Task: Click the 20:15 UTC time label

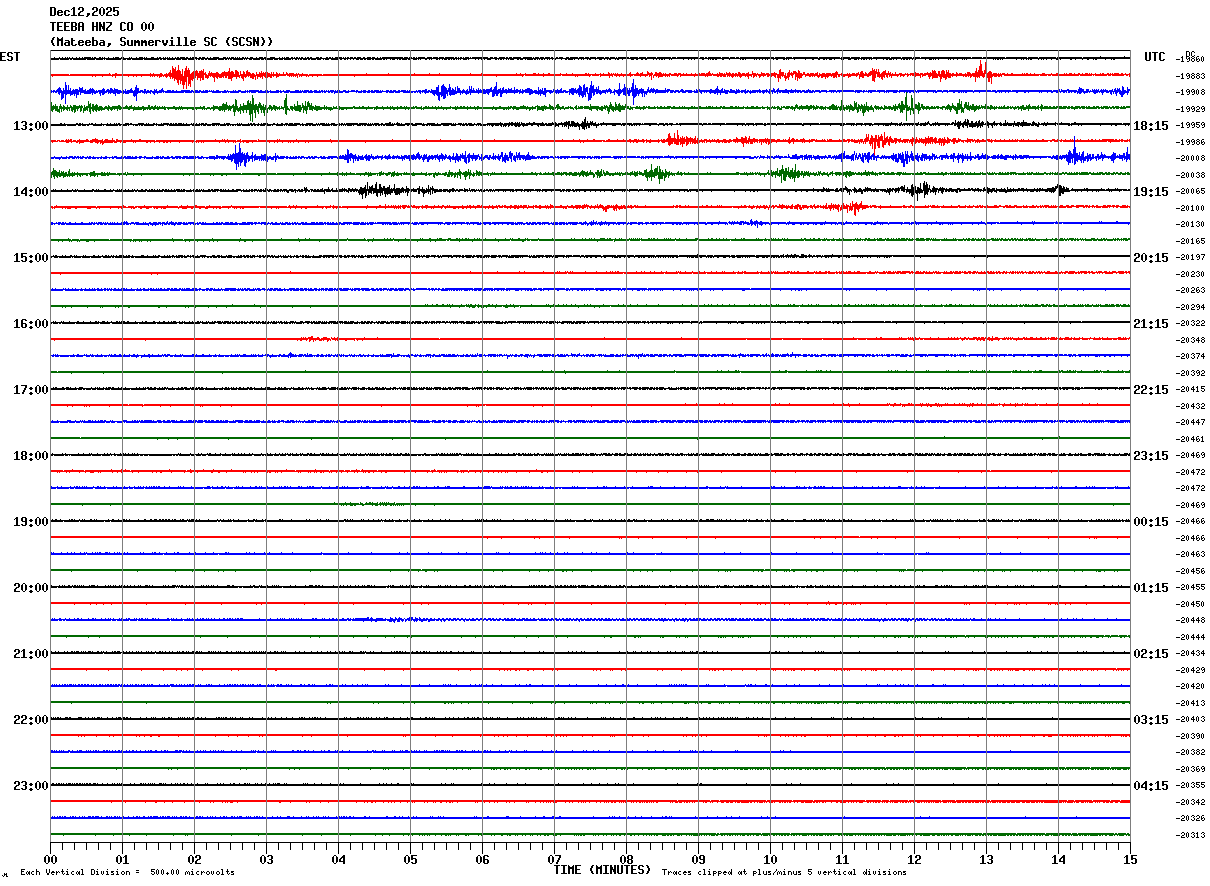Action: (x=1151, y=258)
